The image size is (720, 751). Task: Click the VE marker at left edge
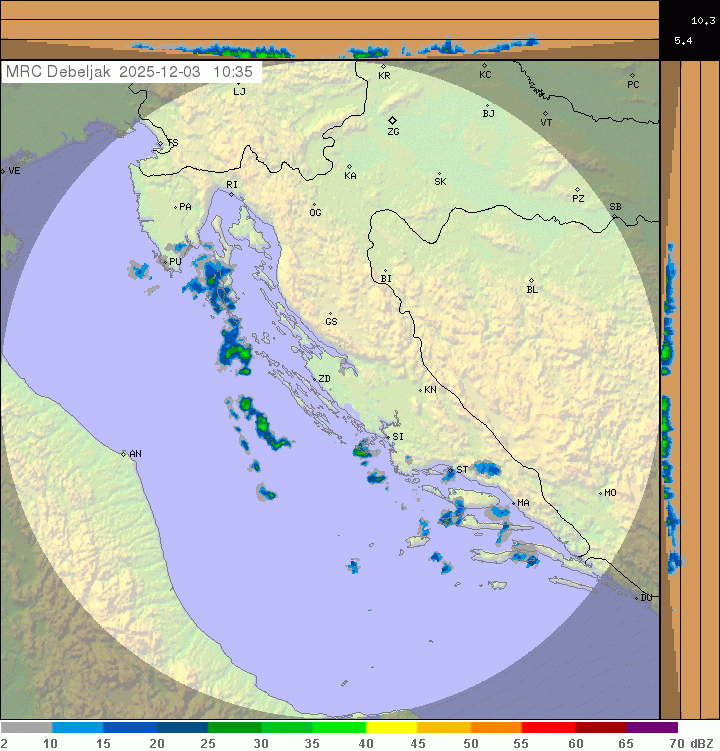(x=3, y=171)
